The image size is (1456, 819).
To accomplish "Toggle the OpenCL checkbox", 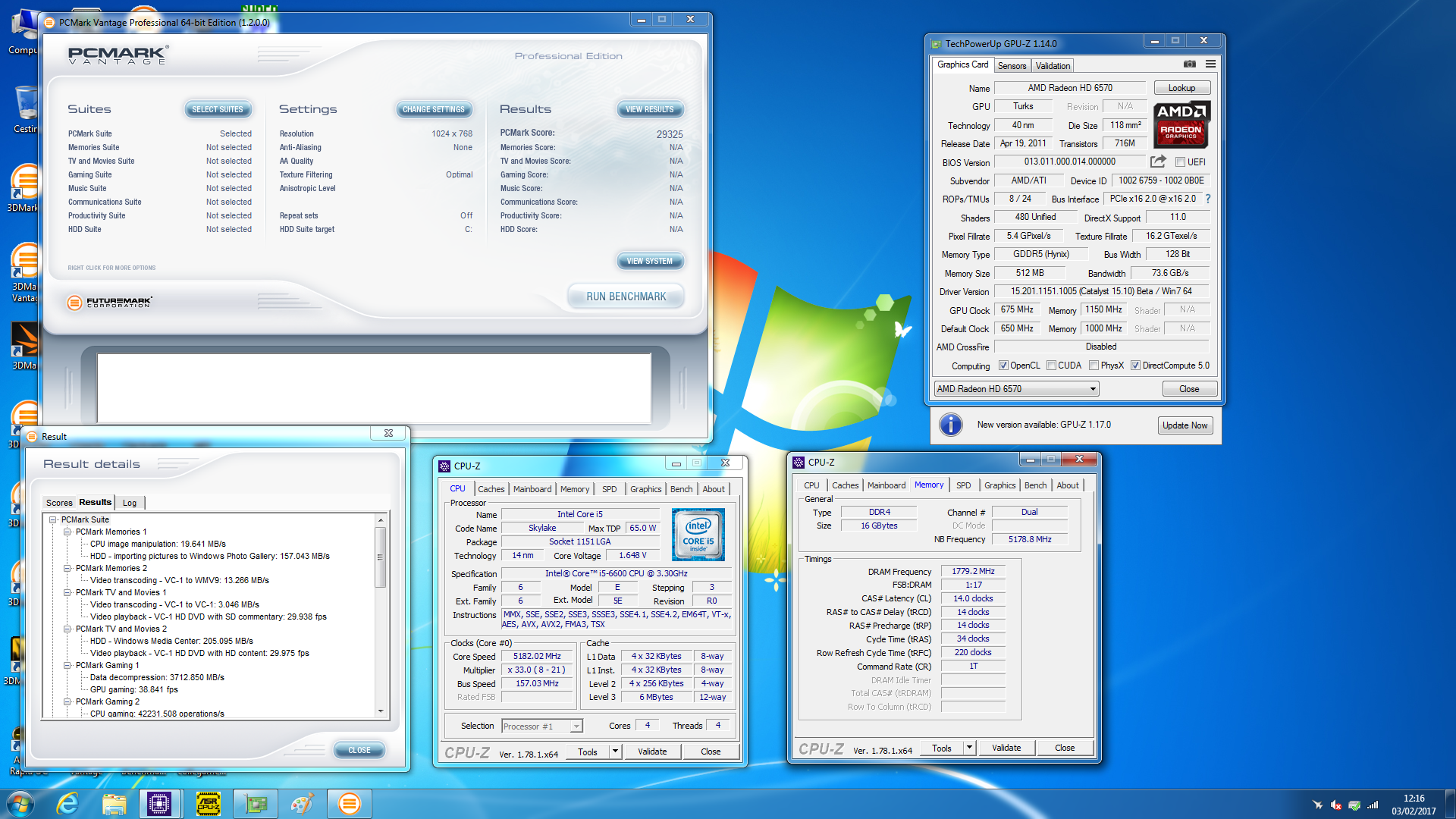I will pyautogui.click(x=1003, y=366).
